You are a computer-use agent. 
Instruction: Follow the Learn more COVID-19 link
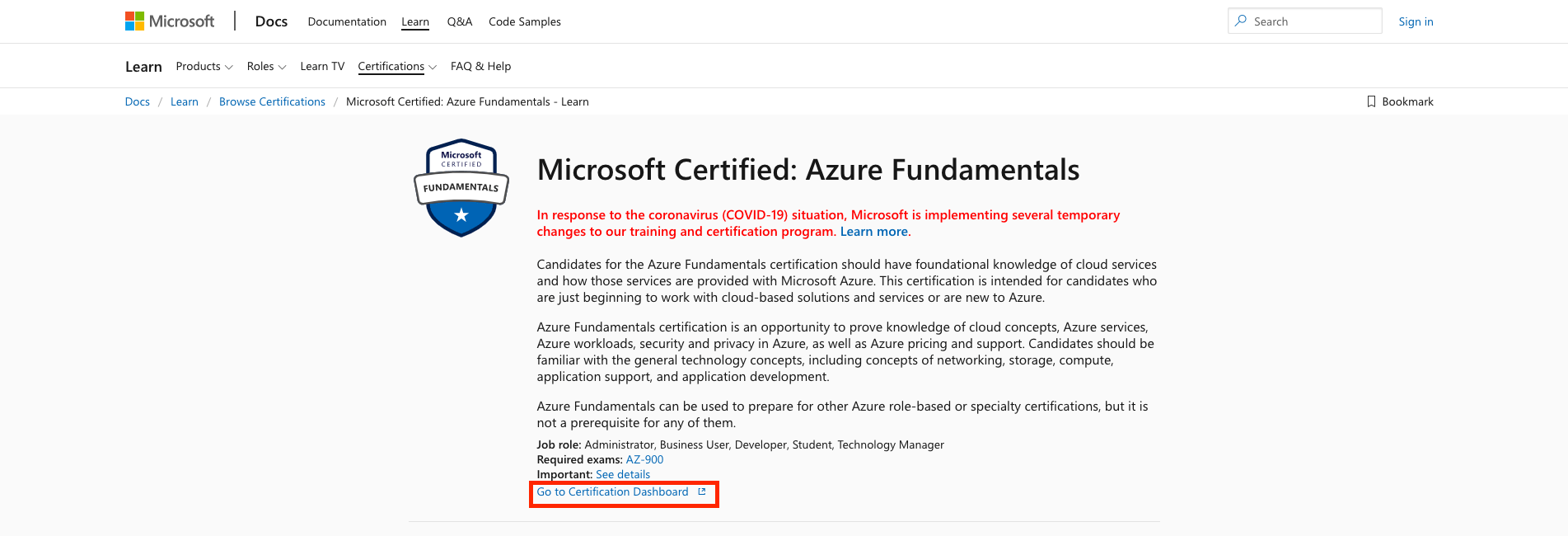[873, 232]
